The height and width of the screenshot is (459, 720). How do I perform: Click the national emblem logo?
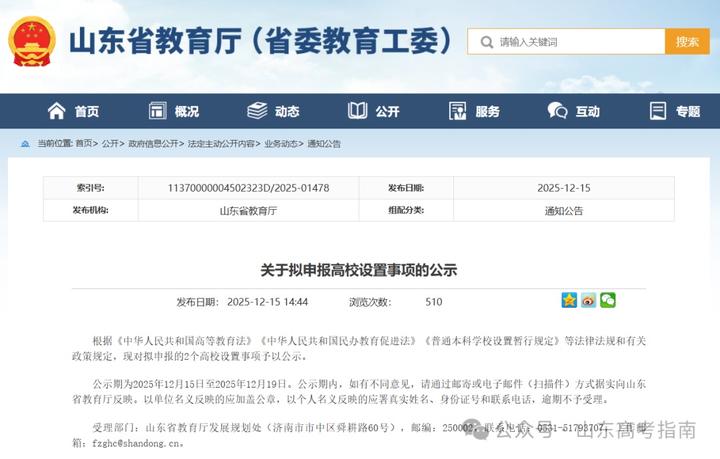pyautogui.click(x=32, y=41)
